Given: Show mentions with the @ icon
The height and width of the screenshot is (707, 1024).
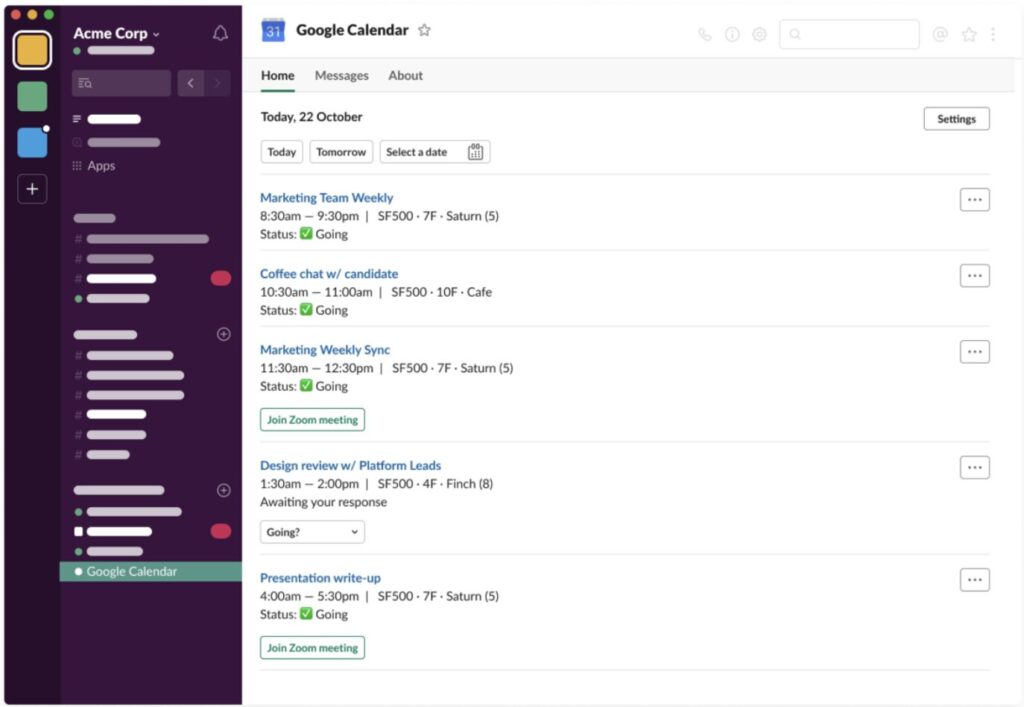Looking at the screenshot, I should [x=940, y=35].
